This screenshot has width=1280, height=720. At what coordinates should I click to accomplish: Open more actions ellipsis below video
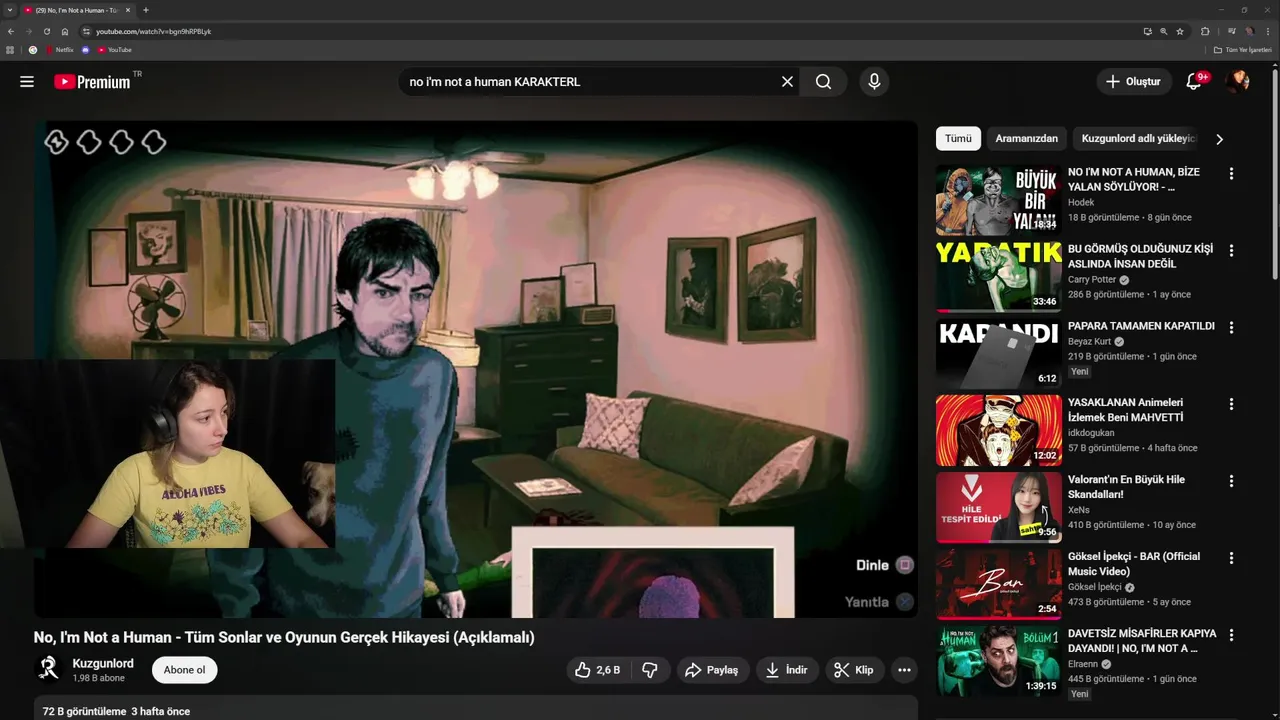click(x=904, y=670)
